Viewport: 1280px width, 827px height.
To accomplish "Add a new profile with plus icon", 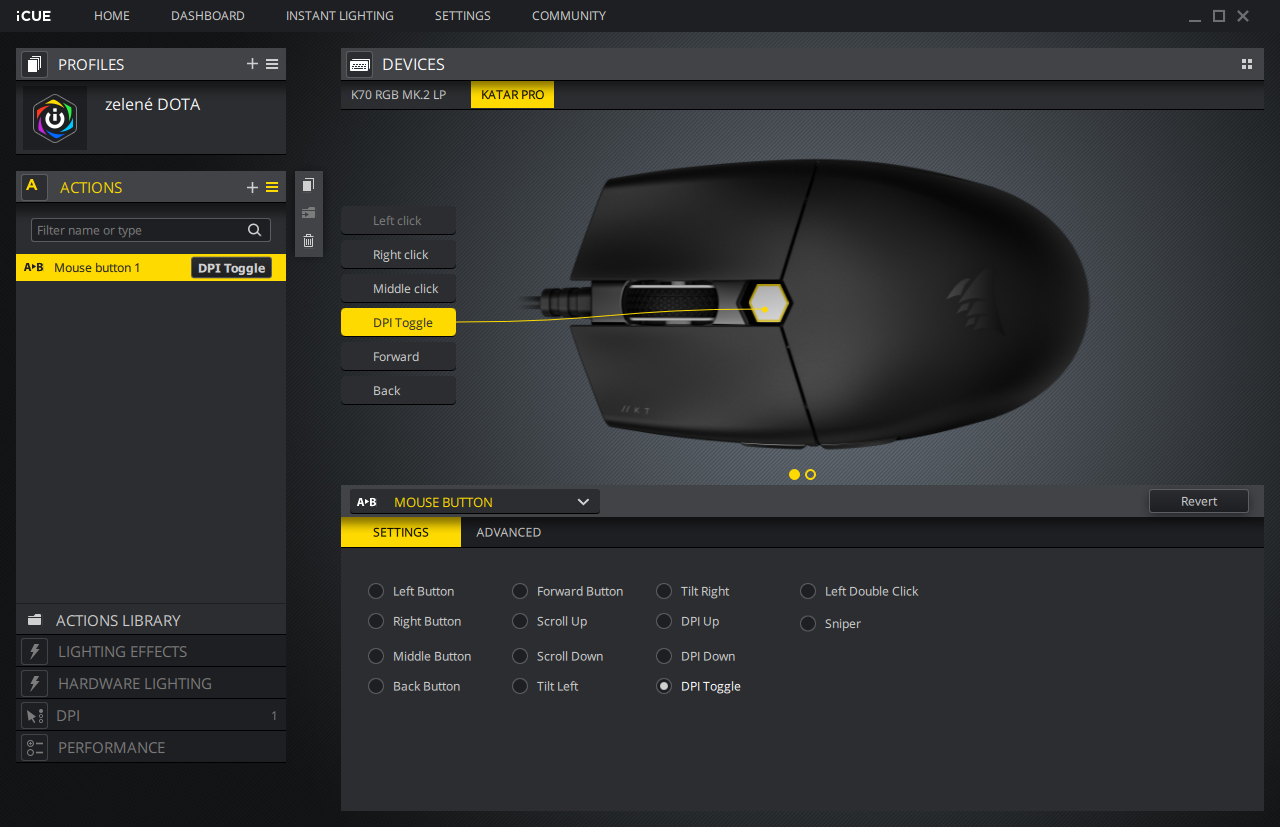I will click(252, 64).
